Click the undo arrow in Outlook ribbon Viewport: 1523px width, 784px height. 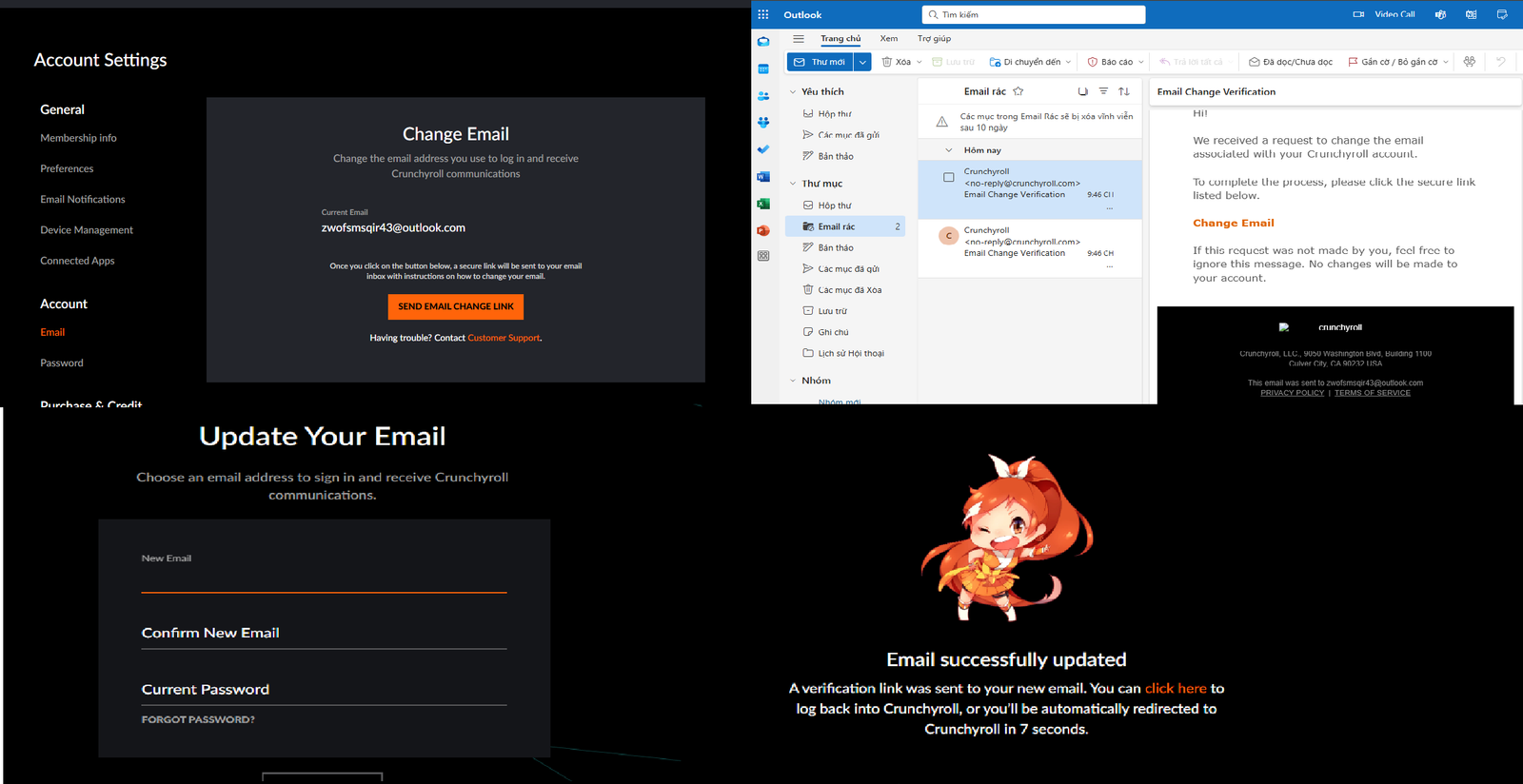1501,62
